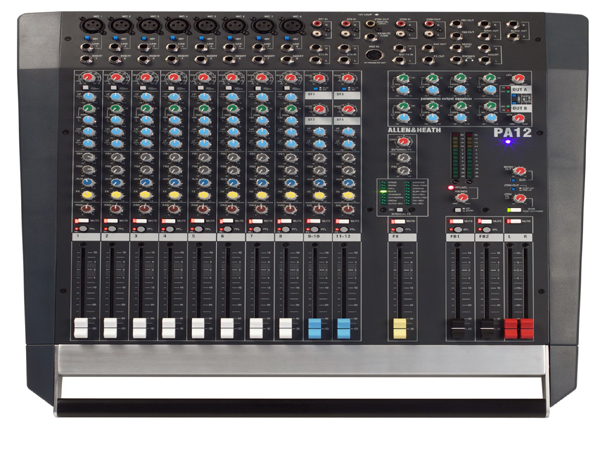The width and height of the screenshot is (600, 450).
Task: Mute stereo channel 11-12
Action: 342,221
